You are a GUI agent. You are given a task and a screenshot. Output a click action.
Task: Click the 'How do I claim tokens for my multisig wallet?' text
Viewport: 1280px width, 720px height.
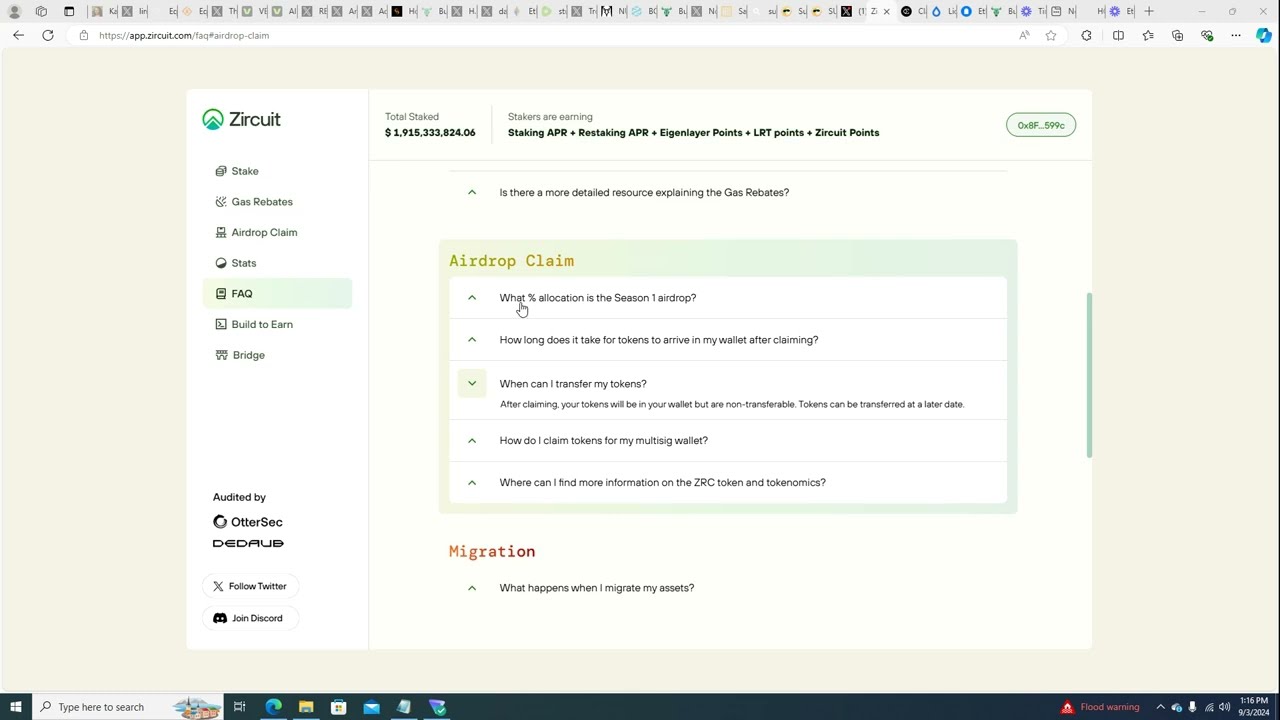click(604, 441)
